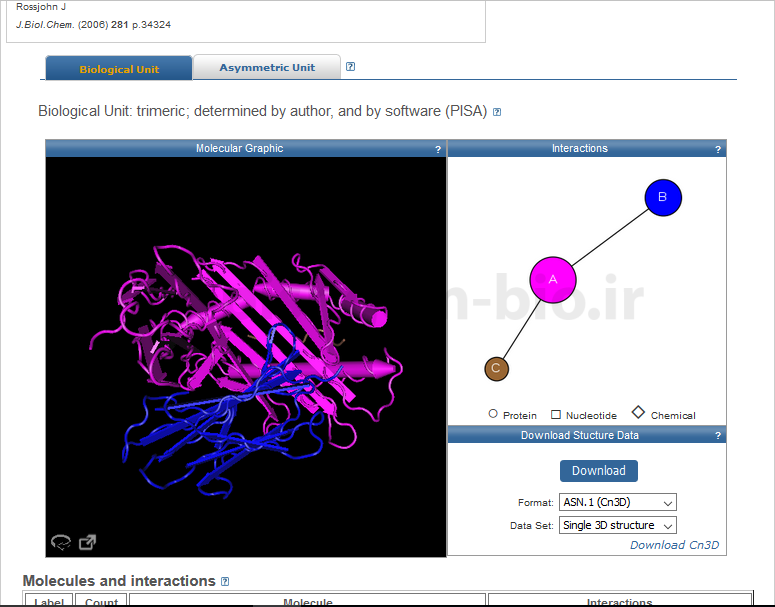The height and width of the screenshot is (607, 775).
Task: Click help icon beside Molecules and interactions
Action: coord(225,581)
